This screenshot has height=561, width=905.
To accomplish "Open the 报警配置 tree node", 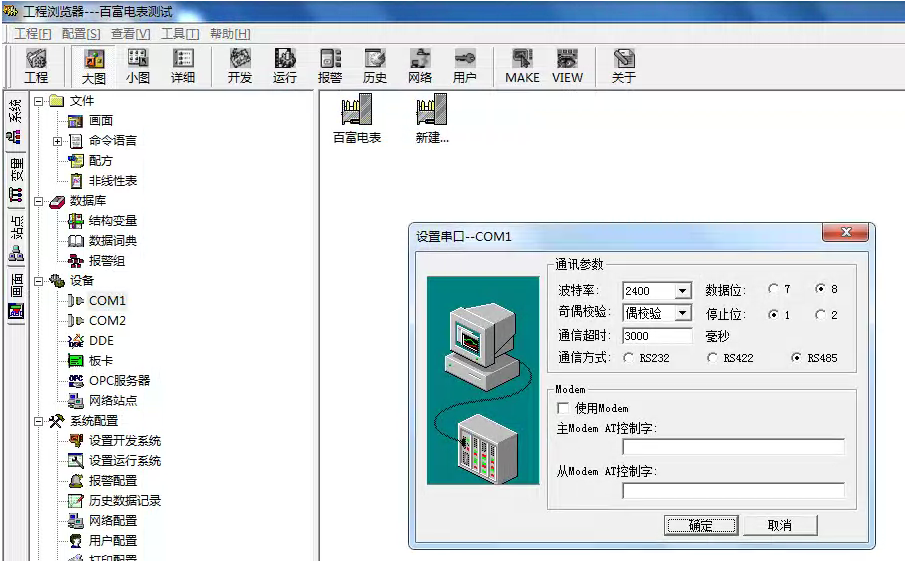I will click(113, 481).
